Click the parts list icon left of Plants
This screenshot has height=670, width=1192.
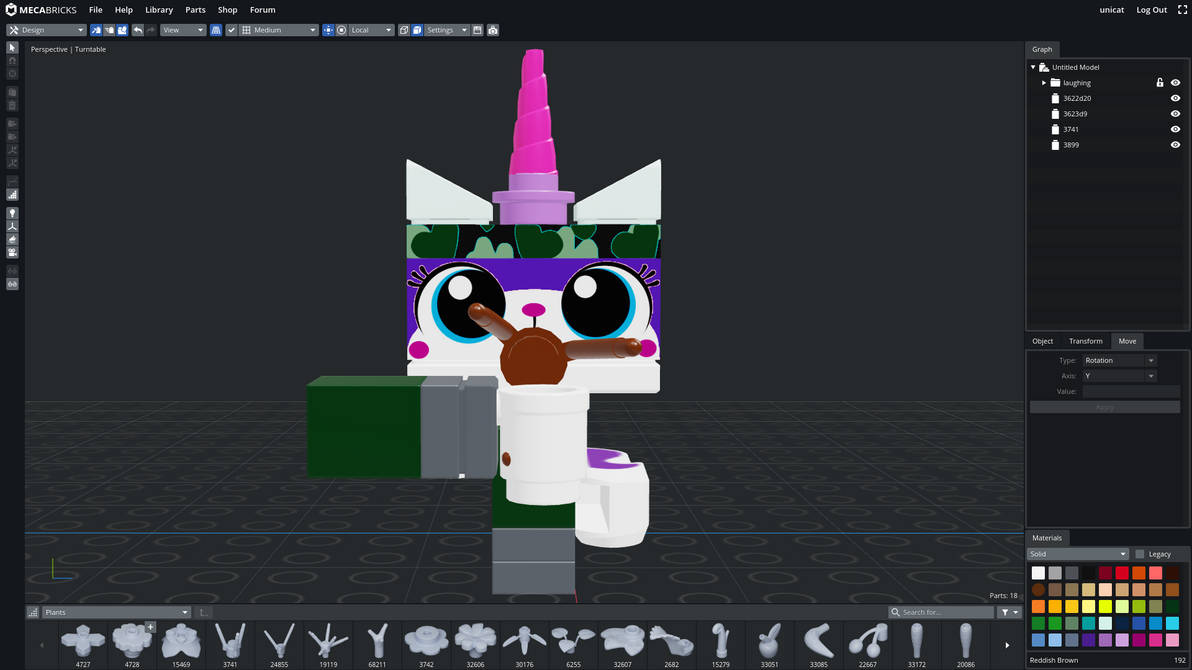(33, 612)
